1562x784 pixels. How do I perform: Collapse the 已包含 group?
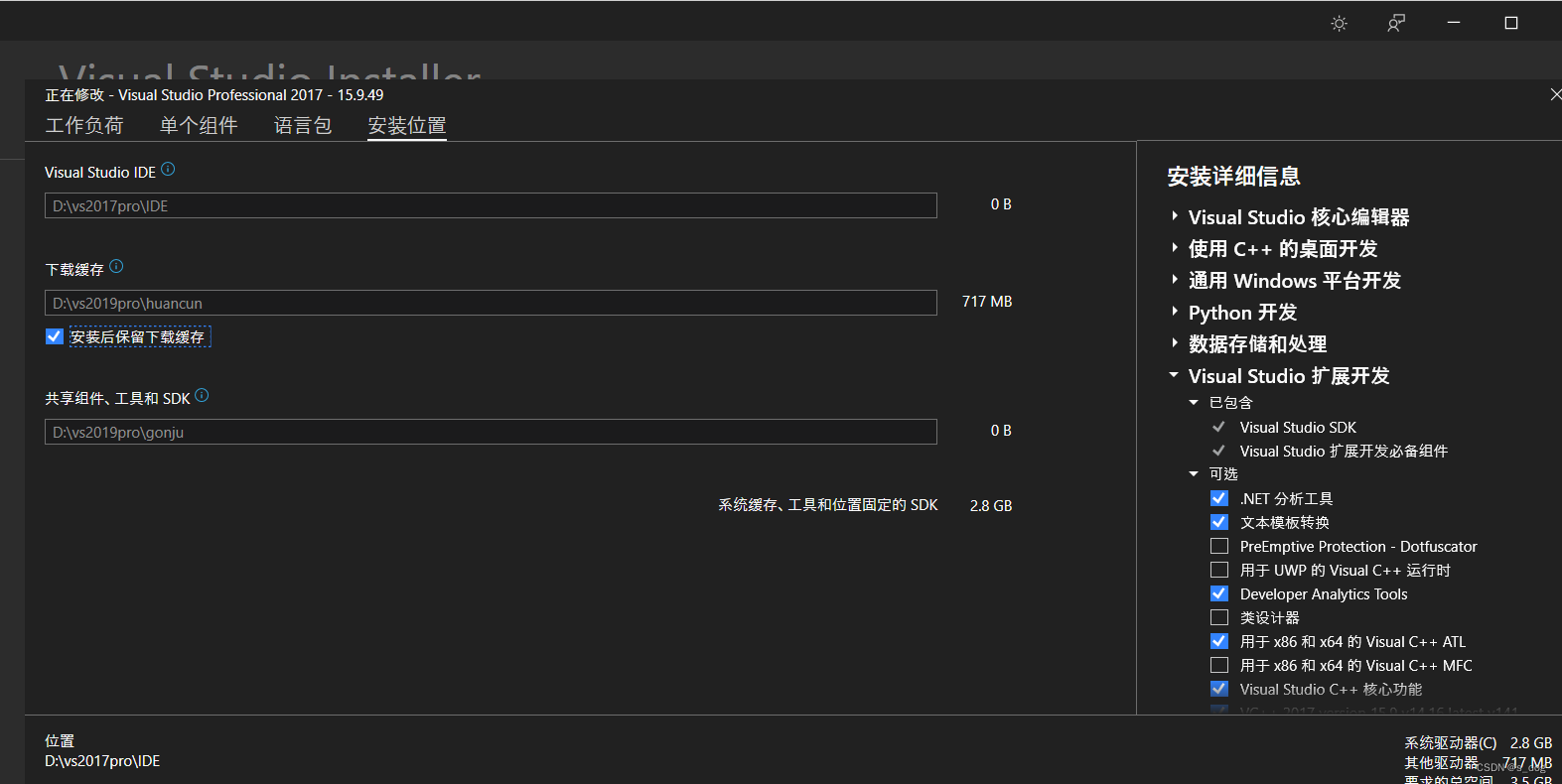[1194, 402]
